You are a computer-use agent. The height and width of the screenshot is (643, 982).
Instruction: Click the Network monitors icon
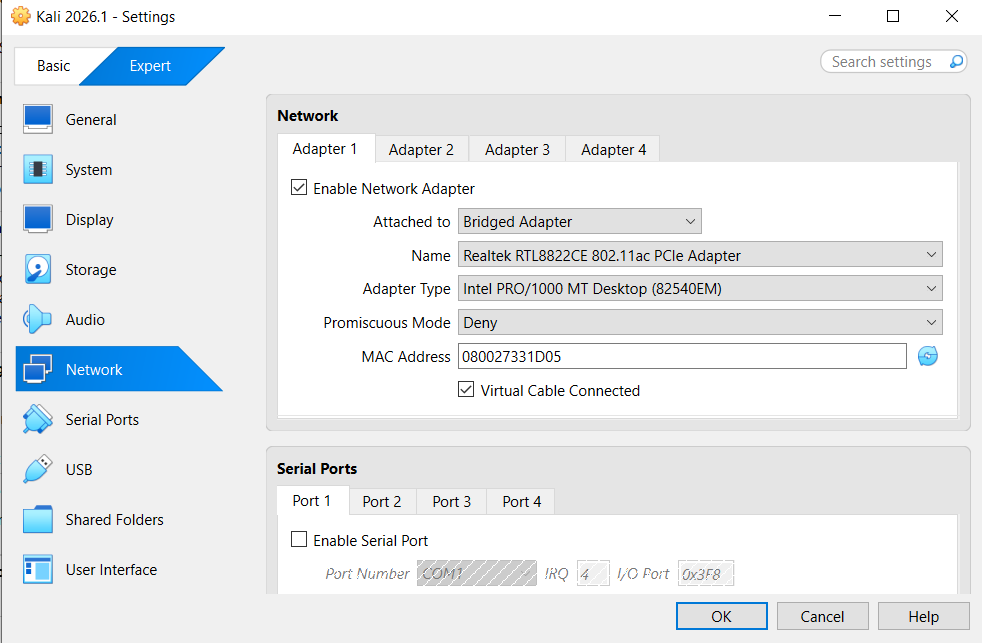[38, 369]
